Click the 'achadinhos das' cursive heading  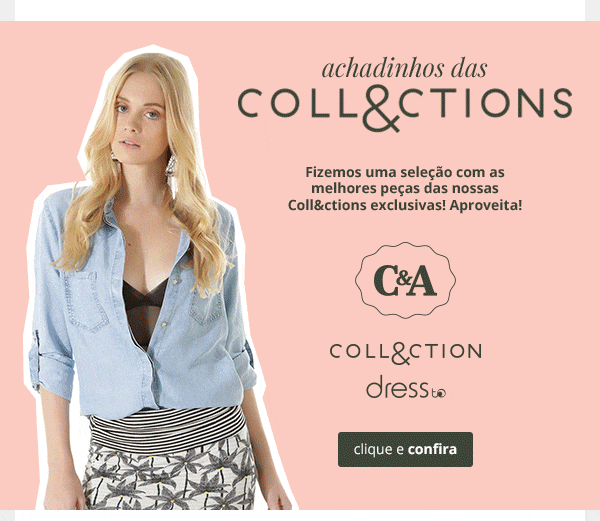coord(404,69)
